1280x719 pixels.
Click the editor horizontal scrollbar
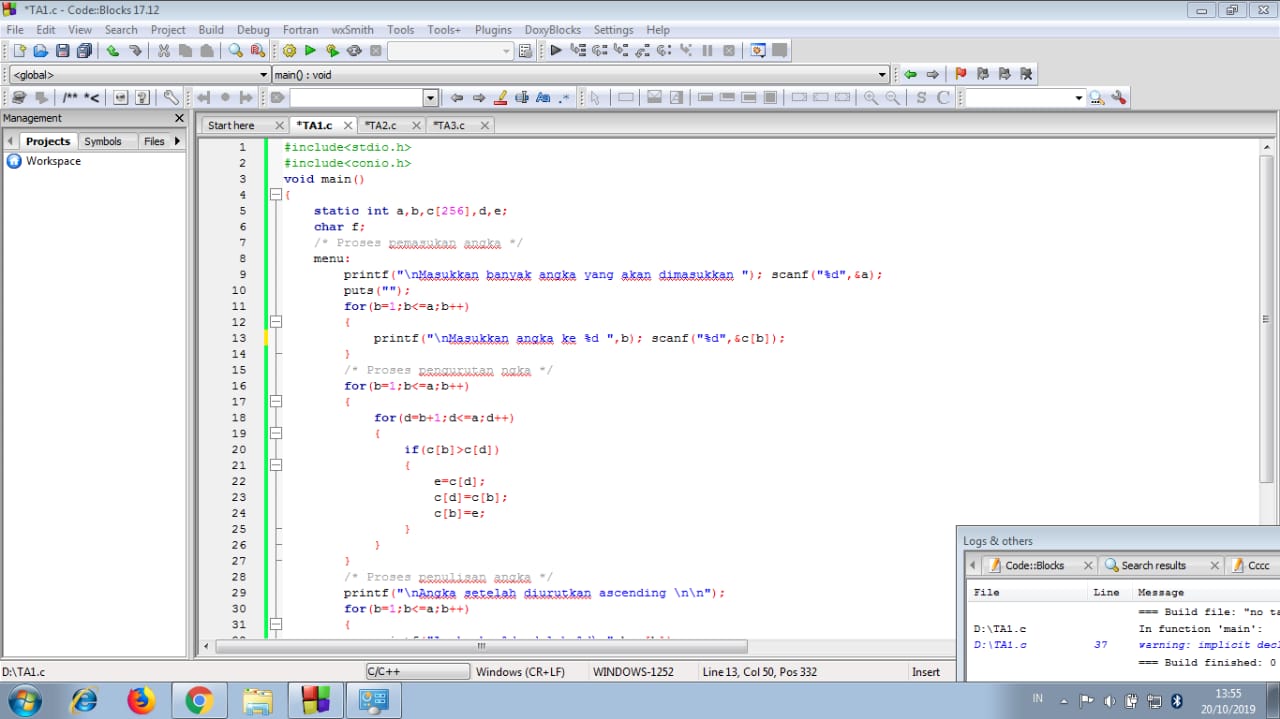click(x=480, y=647)
